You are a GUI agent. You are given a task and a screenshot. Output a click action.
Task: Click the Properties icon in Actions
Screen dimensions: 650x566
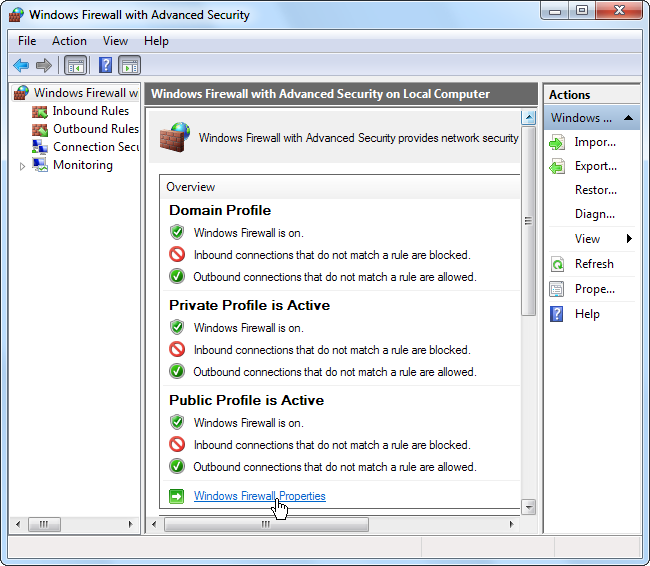pyautogui.click(x=557, y=289)
